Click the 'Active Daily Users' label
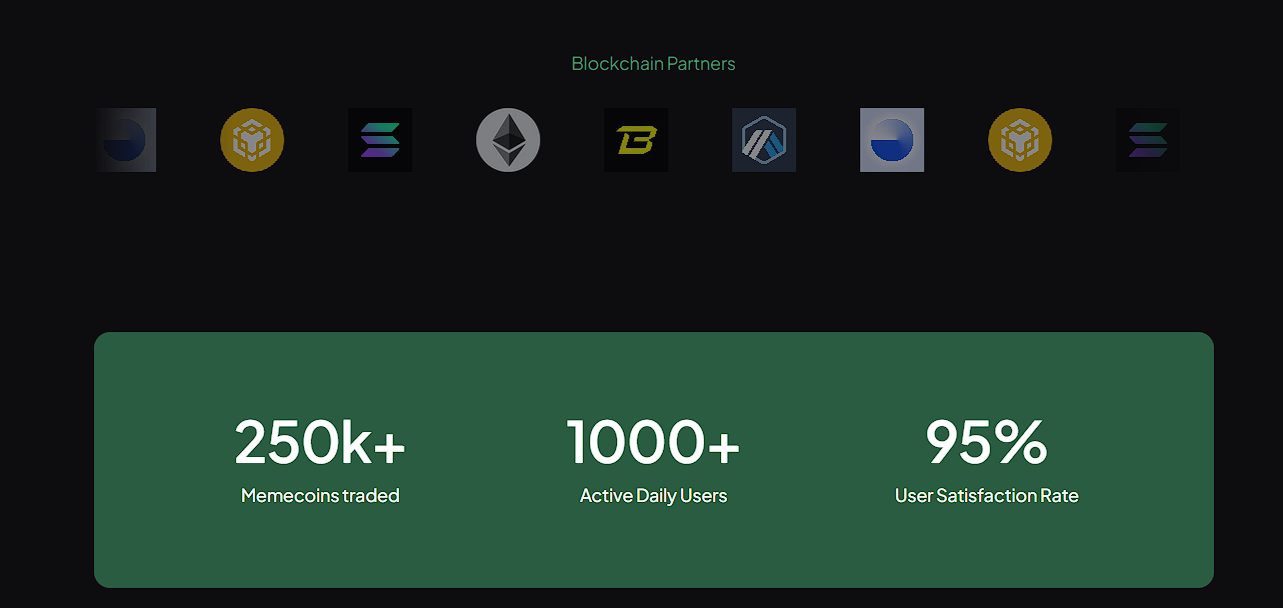1283x608 pixels. [653, 496]
